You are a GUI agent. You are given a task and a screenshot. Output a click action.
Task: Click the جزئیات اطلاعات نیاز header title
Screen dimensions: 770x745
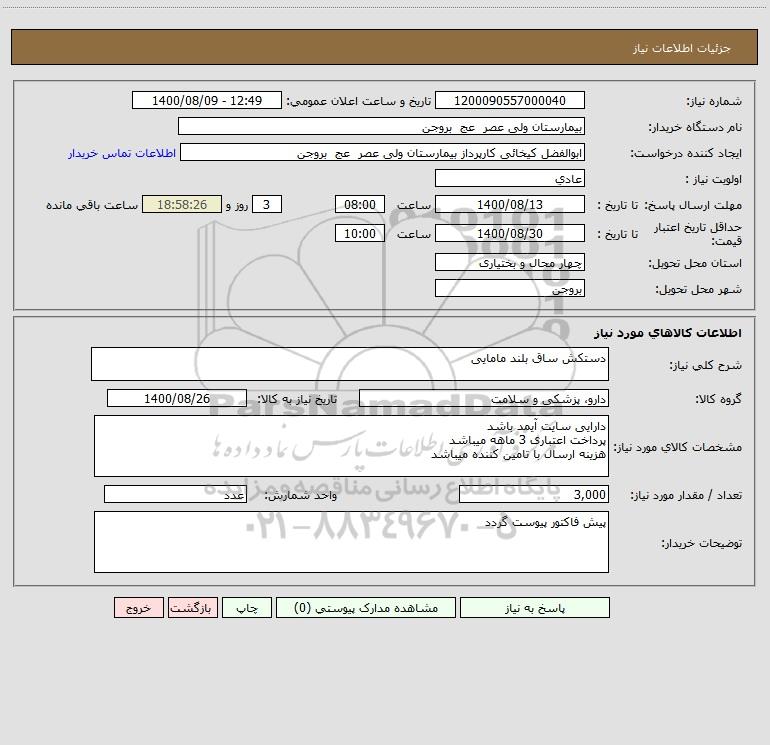click(682, 48)
